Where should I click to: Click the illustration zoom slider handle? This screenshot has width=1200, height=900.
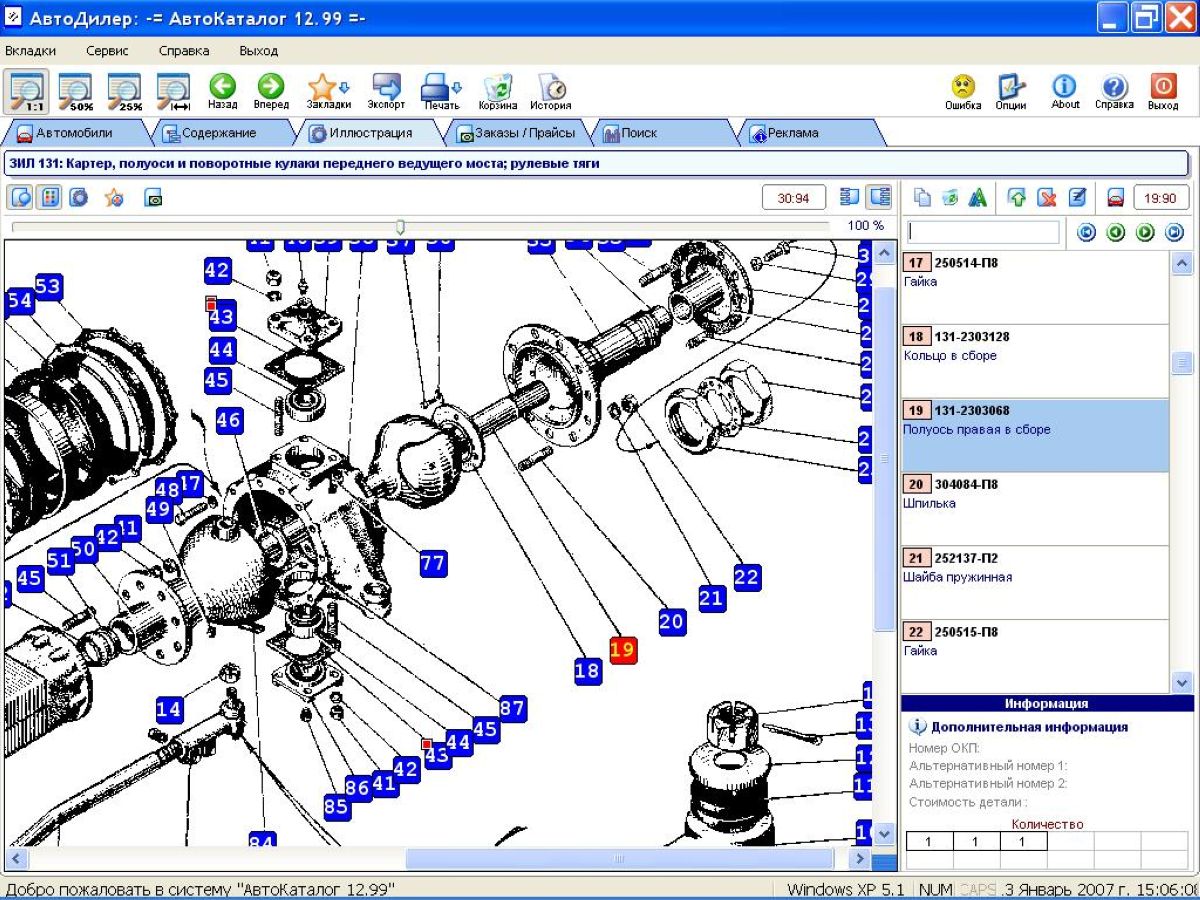click(x=400, y=227)
